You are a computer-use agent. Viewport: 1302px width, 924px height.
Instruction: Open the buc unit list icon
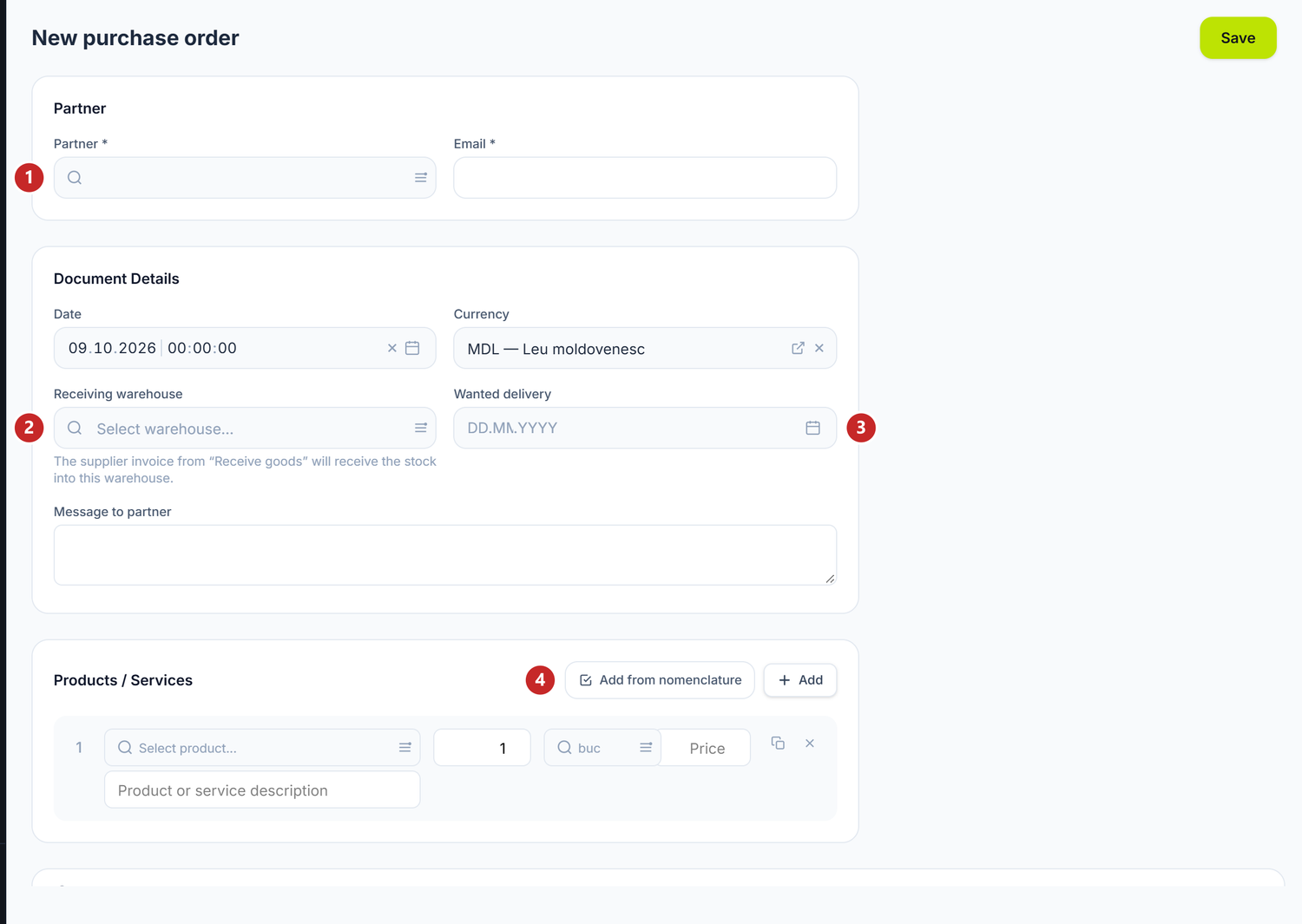pos(646,747)
